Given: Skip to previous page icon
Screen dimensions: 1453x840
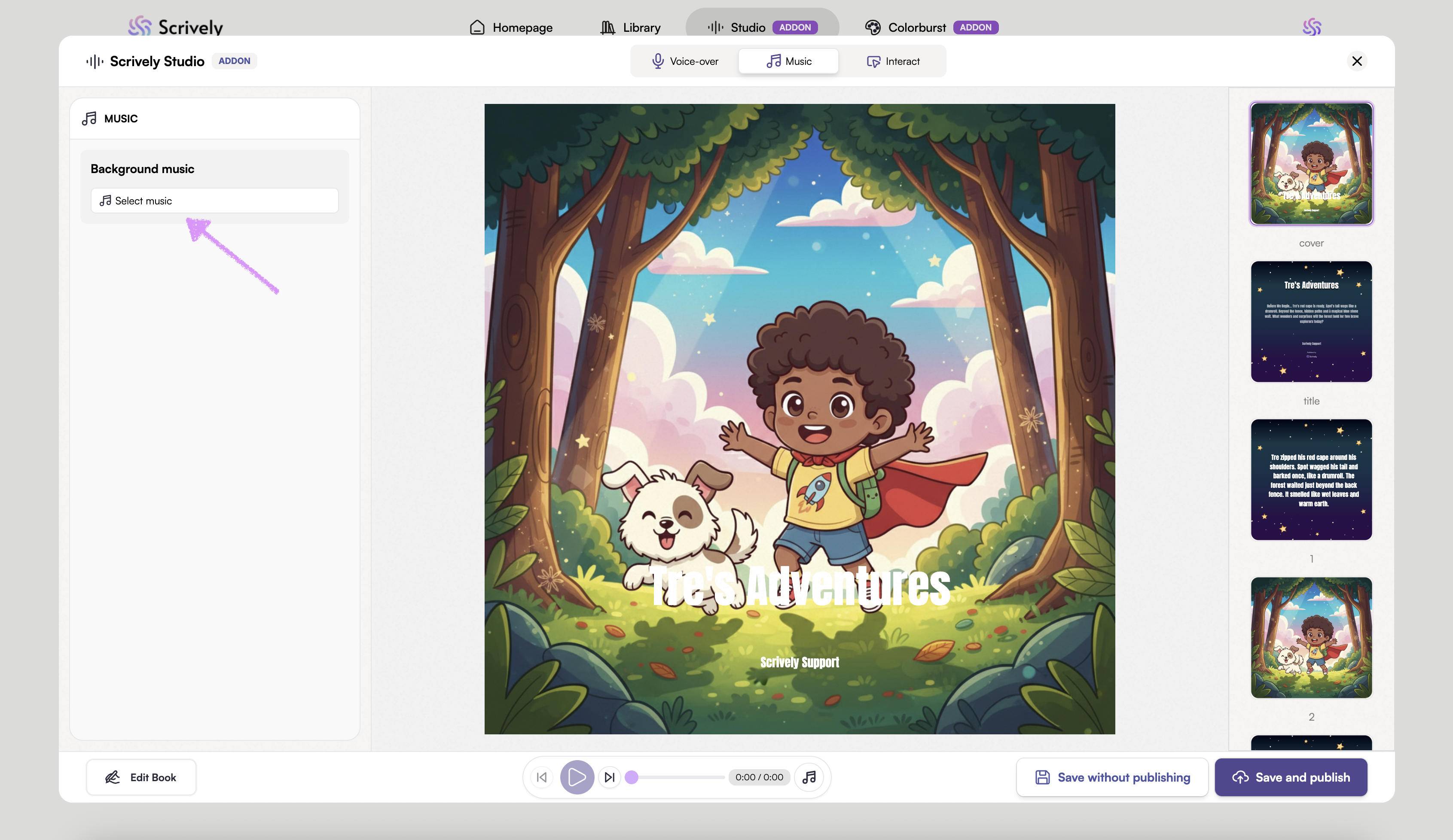Looking at the screenshot, I should pyautogui.click(x=541, y=777).
